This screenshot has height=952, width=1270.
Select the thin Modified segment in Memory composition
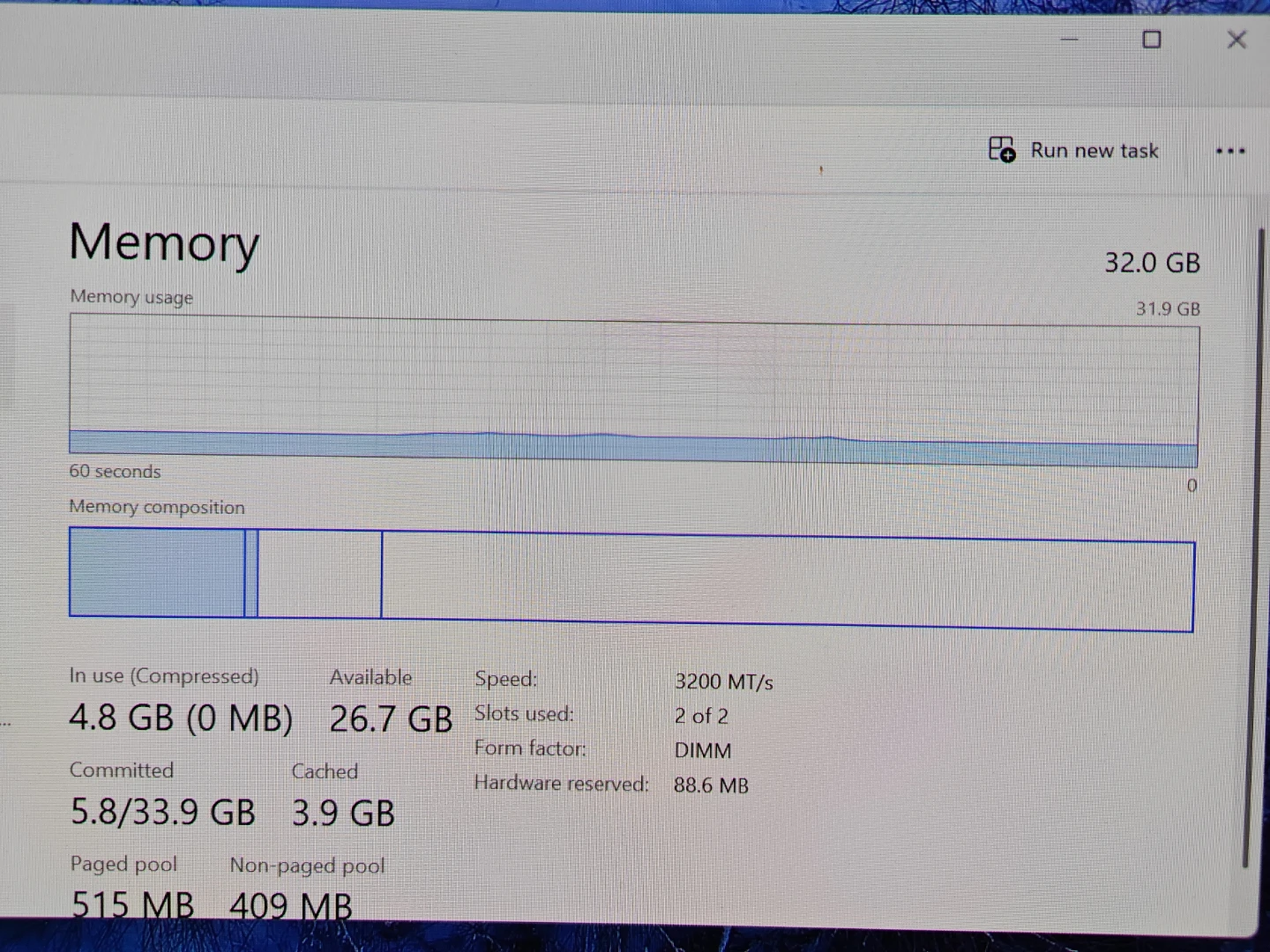[x=251, y=573]
